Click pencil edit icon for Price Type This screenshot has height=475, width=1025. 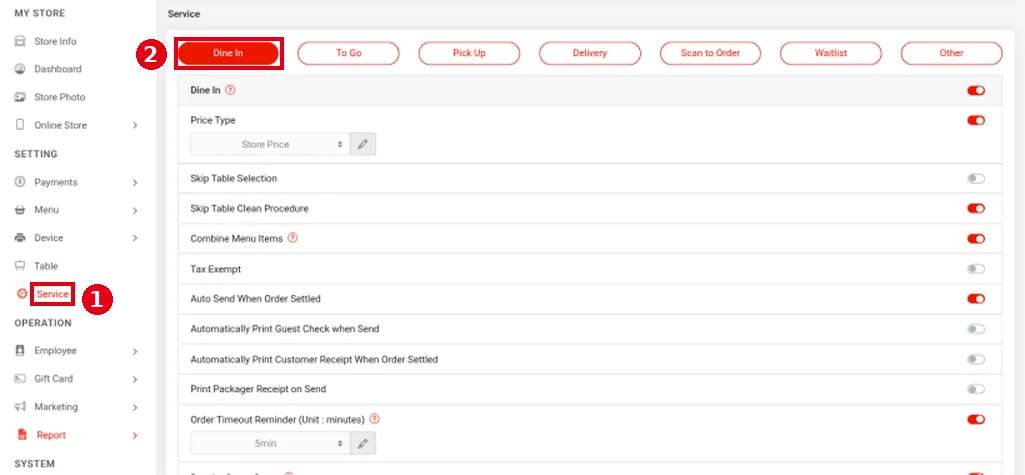coord(363,144)
